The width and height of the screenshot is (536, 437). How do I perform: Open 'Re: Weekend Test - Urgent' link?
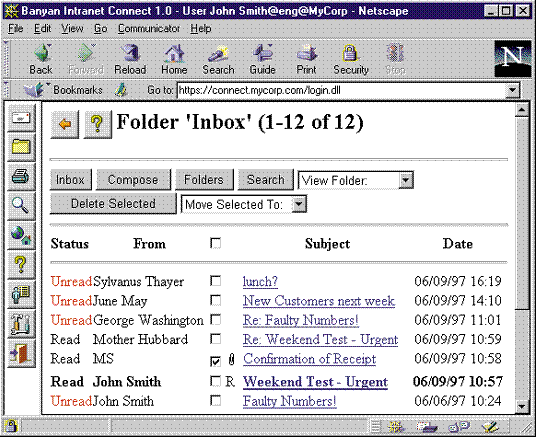click(320, 340)
